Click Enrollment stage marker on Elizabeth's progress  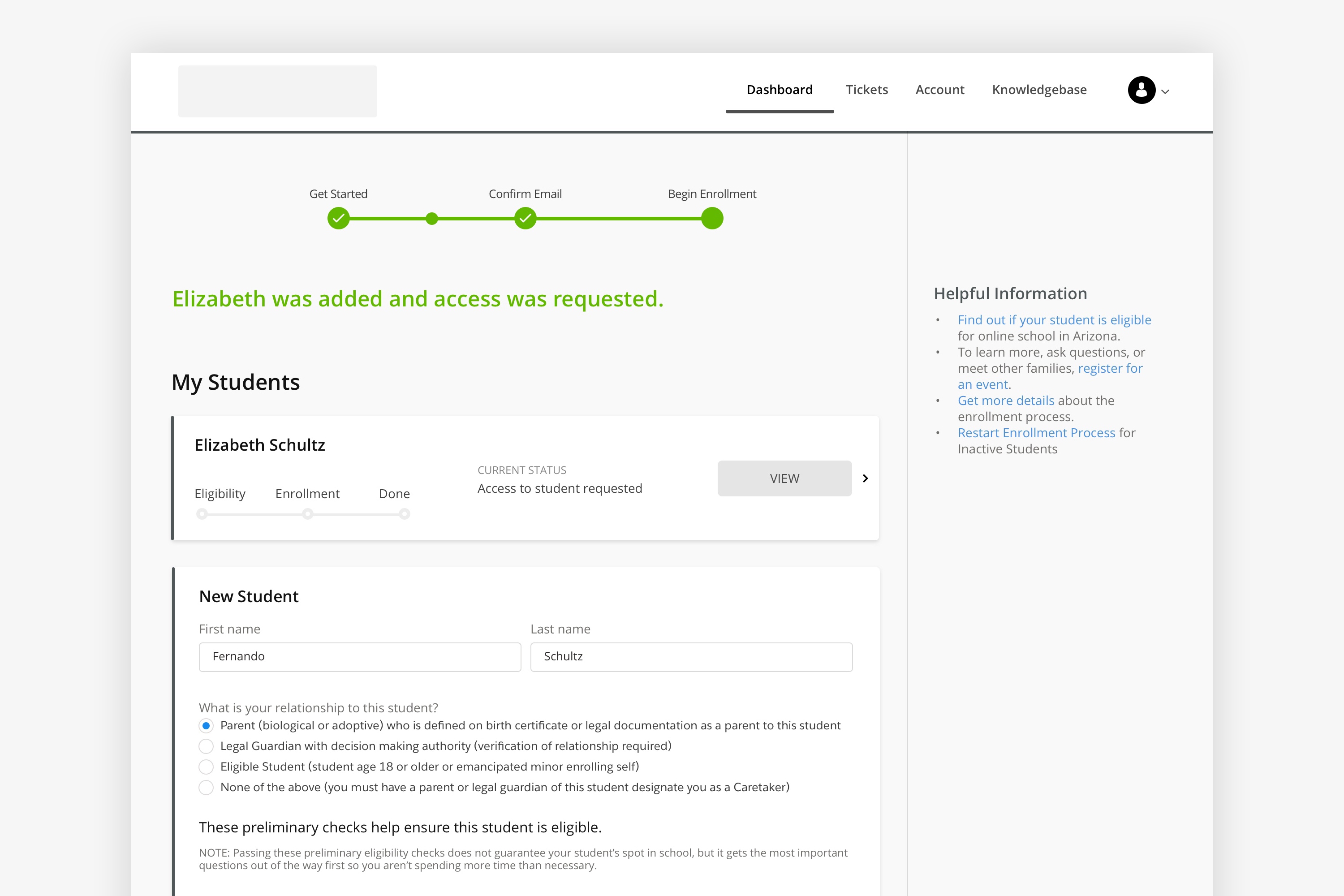pos(307,514)
